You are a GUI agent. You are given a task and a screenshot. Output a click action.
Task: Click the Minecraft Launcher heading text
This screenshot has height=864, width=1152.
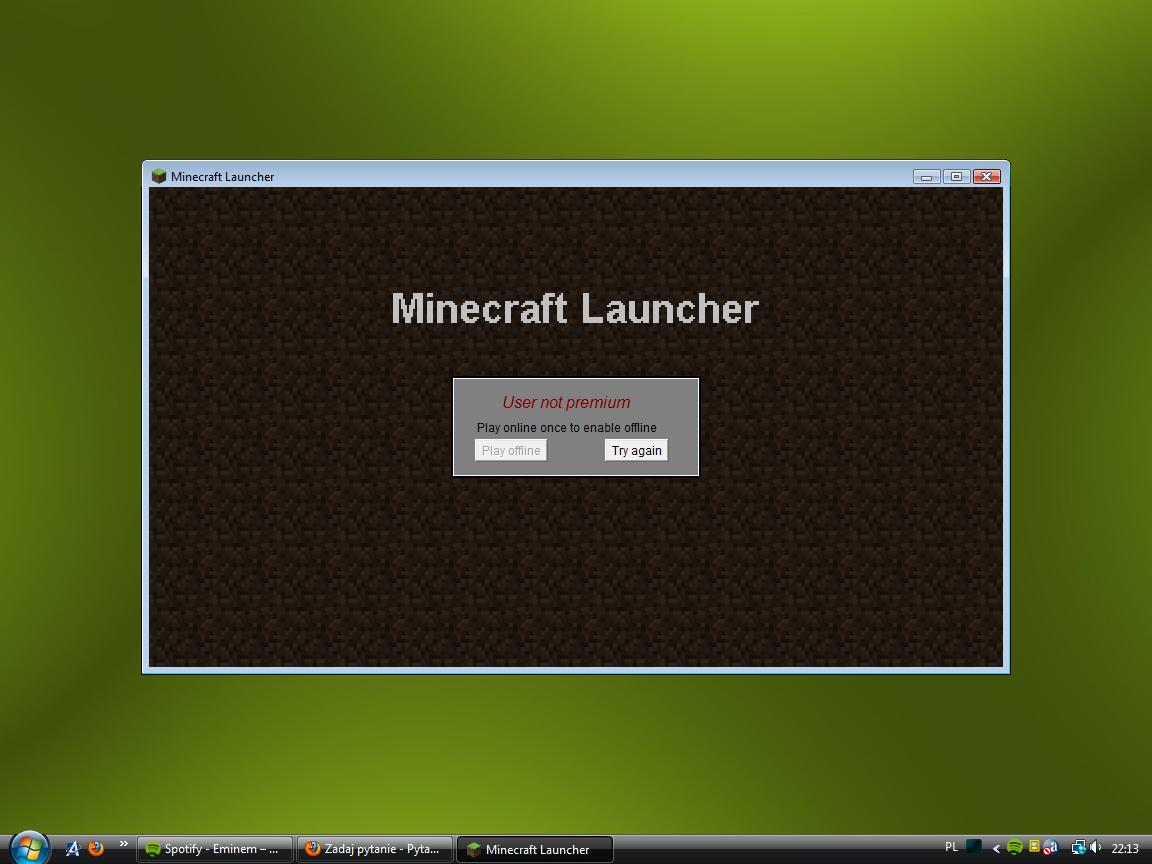click(x=575, y=309)
